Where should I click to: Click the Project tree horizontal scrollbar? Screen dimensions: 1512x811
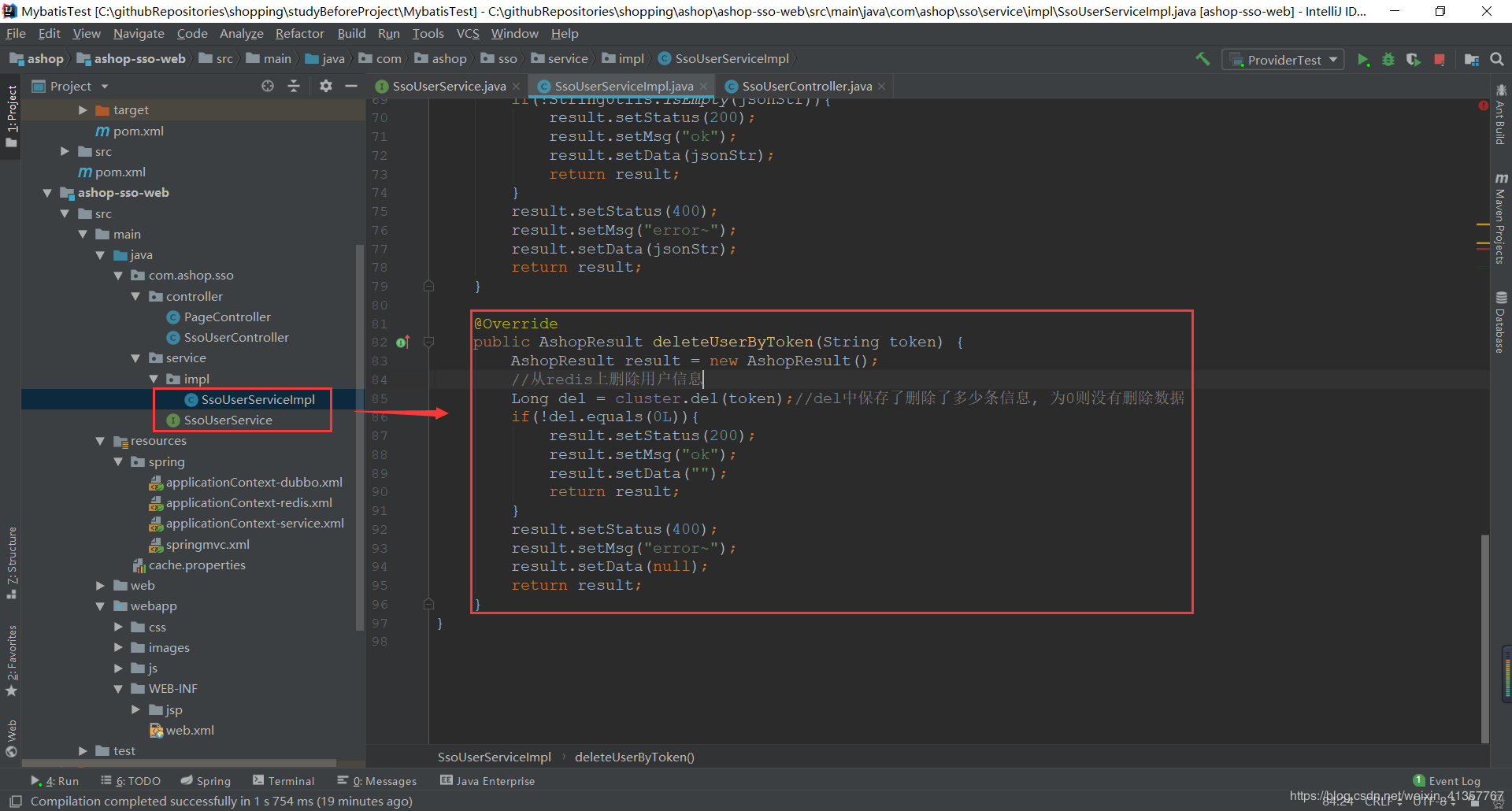[180, 763]
